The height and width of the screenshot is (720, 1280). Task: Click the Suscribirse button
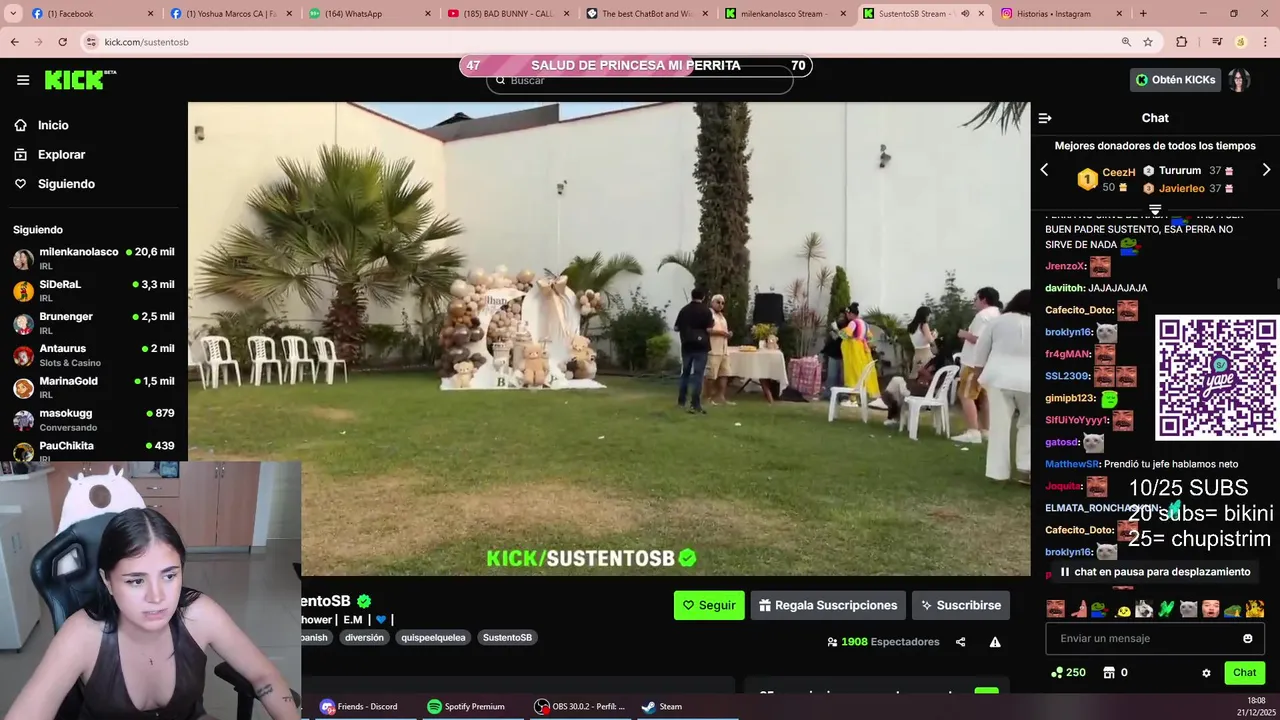click(961, 605)
